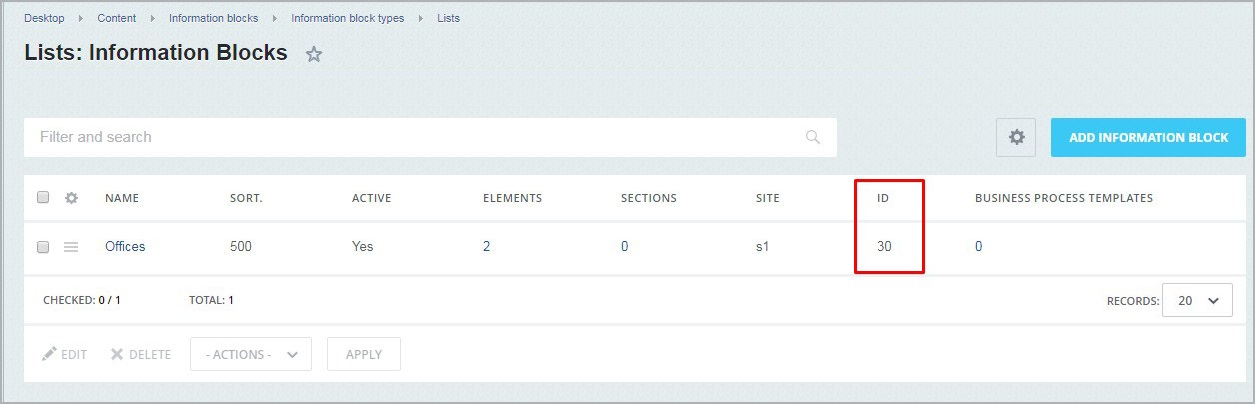Screen dimensions: 1259x406
Task: Click the Active value Yes cell
Action: (x=363, y=246)
